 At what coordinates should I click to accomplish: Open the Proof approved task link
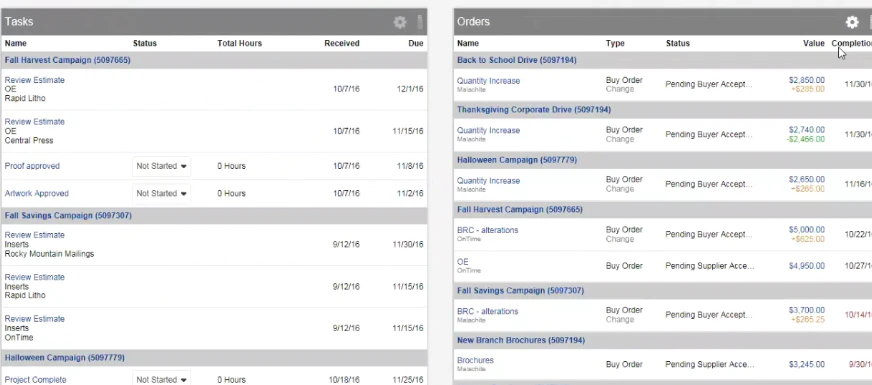[32, 166]
